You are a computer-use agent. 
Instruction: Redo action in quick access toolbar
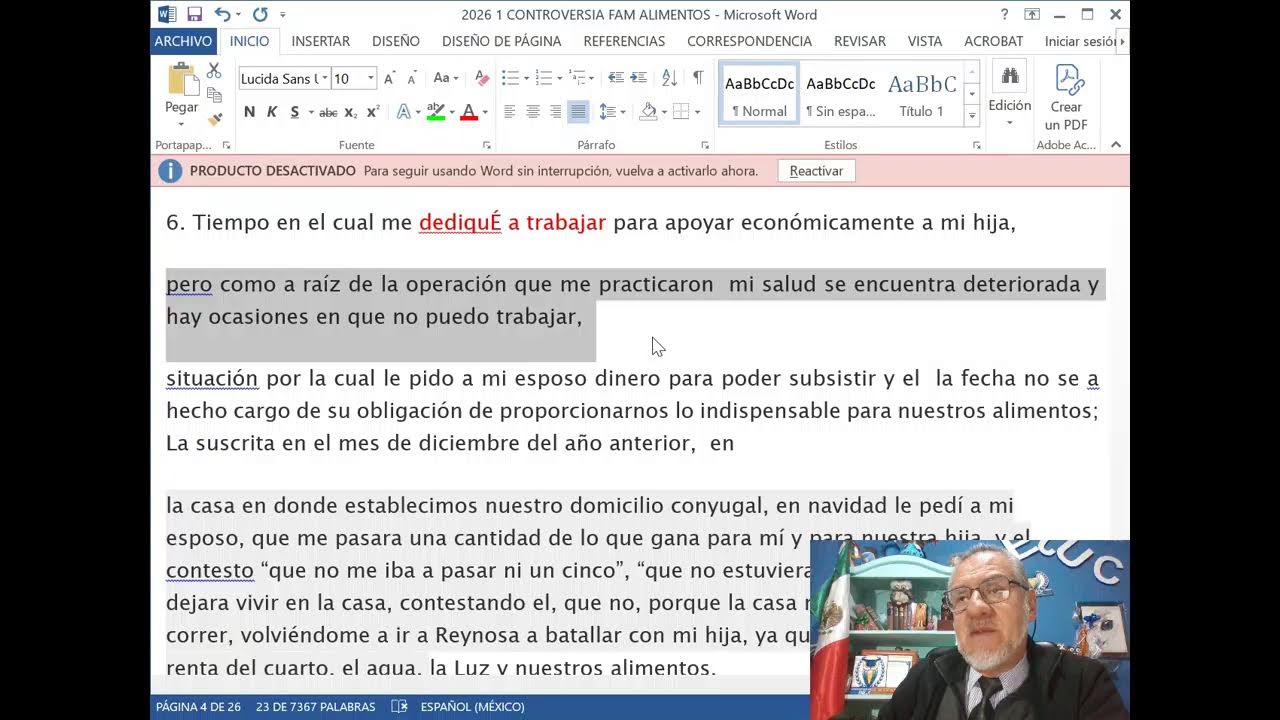coord(260,14)
